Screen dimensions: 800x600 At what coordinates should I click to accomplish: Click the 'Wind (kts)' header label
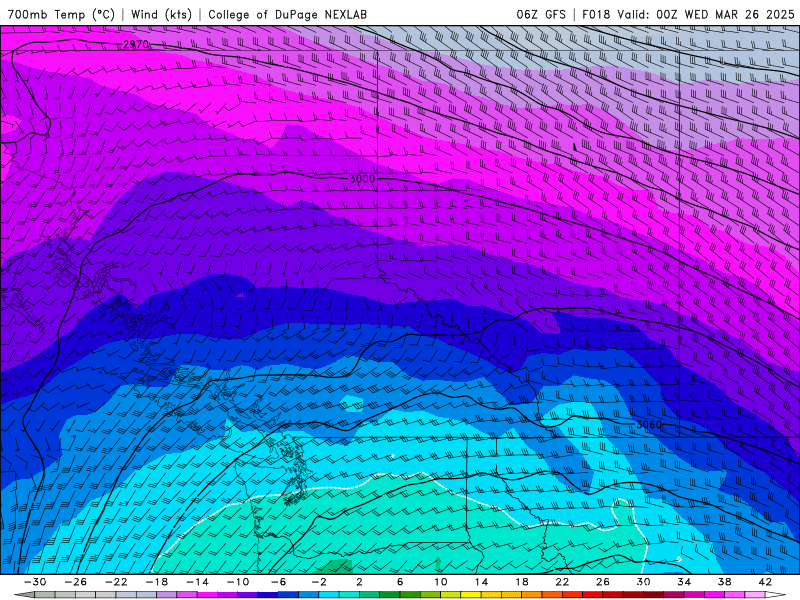click(161, 14)
